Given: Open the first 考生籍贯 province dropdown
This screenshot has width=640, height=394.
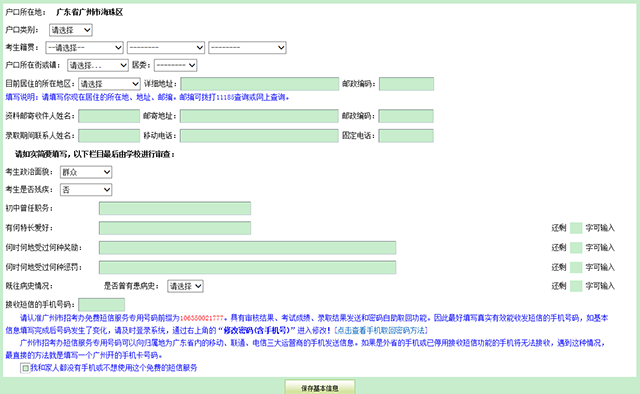Looking at the screenshot, I should (x=84, y=48).
